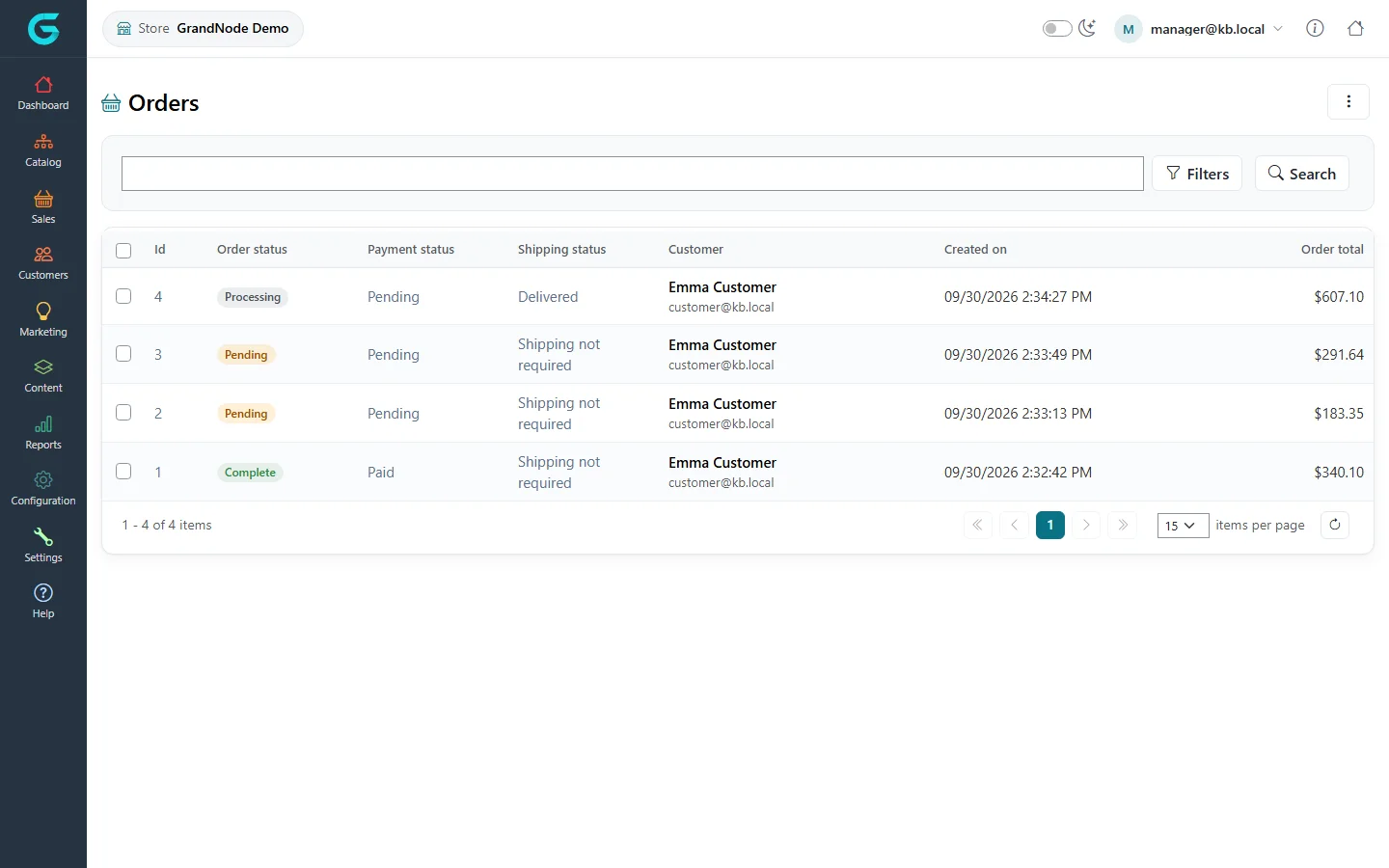This screenshot has width=1389, height=868.
Task: Go to the previous page arrow
Action: coord(1014,525)
